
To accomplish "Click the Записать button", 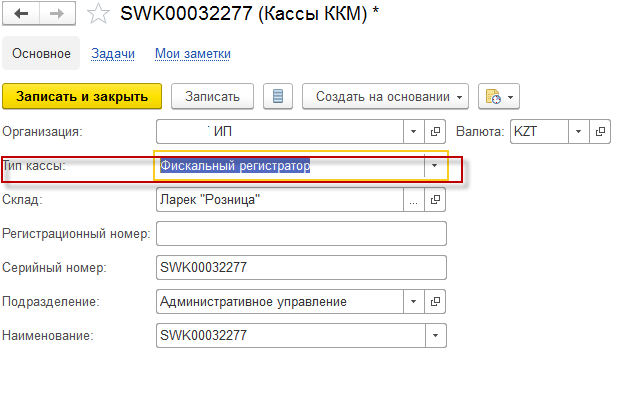I will tap(212, 97).
